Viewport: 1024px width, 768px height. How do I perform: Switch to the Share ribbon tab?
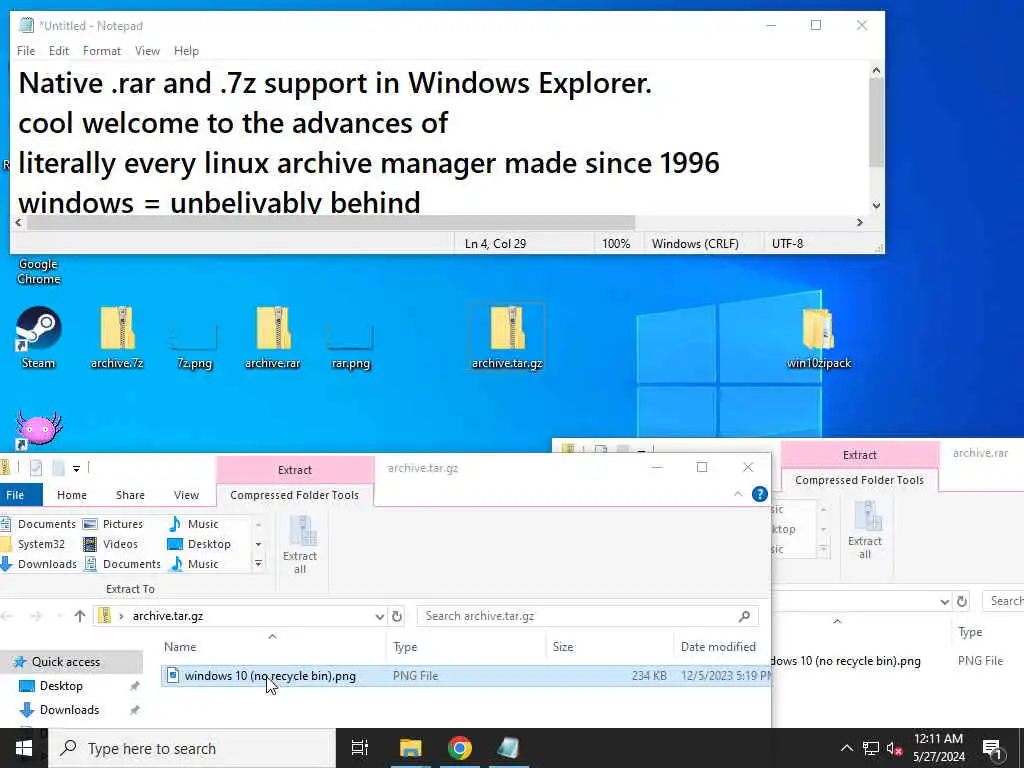[130, 495]
